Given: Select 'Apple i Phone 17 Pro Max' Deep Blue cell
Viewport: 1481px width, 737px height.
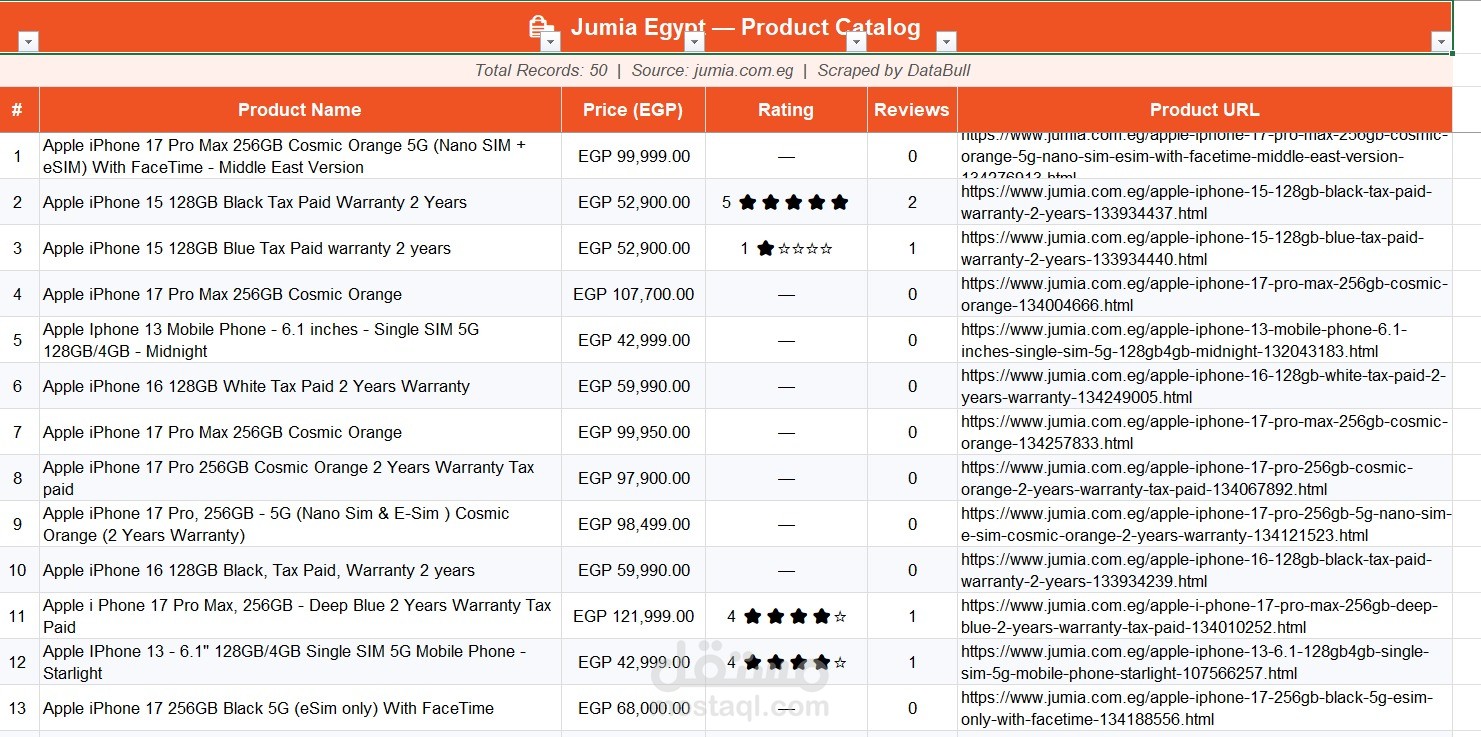Looking at the screenshot, I should pos(300,616).
